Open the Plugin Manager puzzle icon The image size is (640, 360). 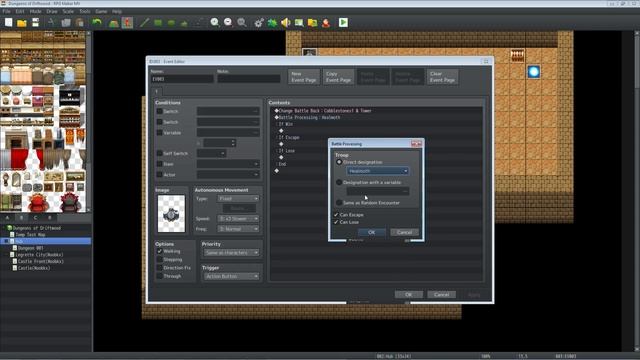tap(272, 22)
